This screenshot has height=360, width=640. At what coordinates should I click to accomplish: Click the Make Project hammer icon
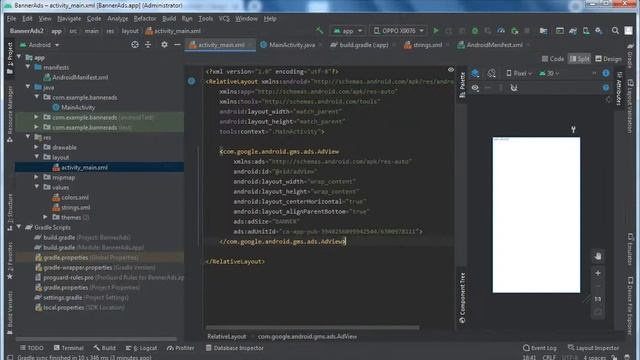(319, 31)
